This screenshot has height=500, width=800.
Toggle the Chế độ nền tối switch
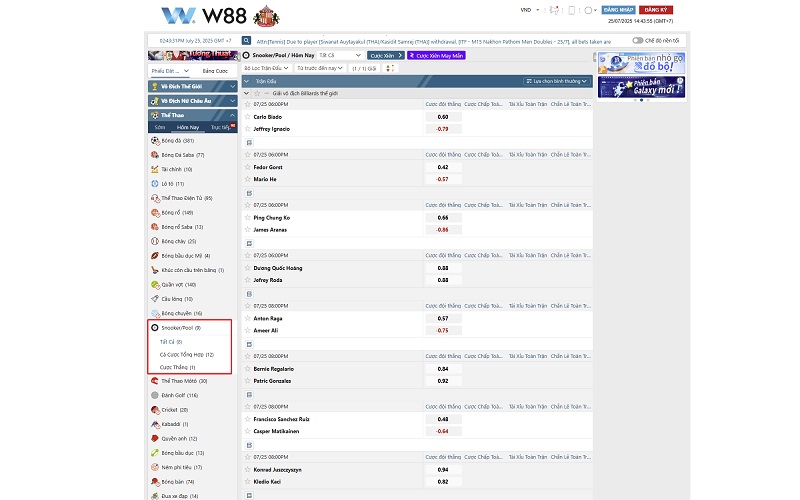point(638,41)
